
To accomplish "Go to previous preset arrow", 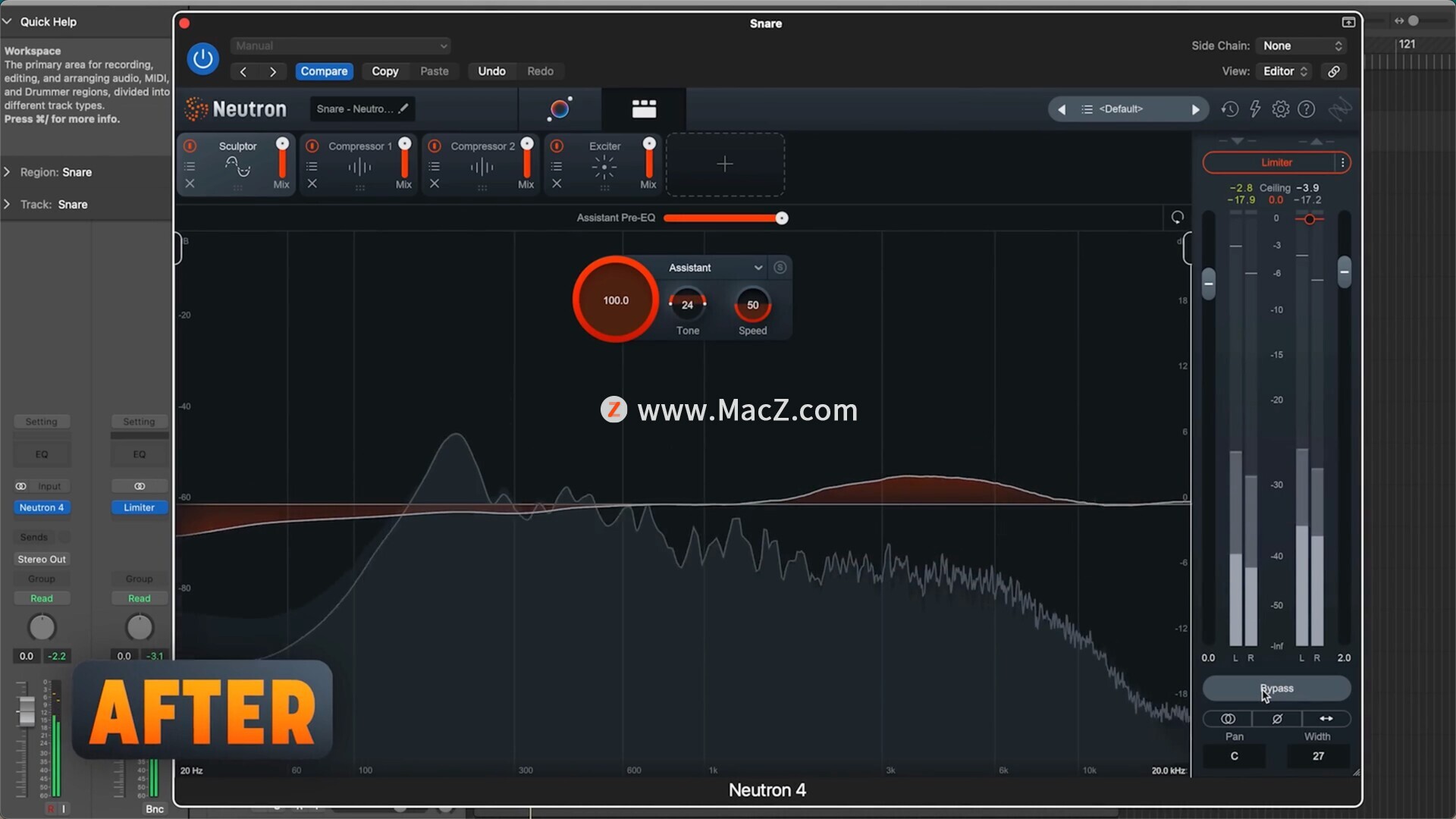I will coord(243,71).
